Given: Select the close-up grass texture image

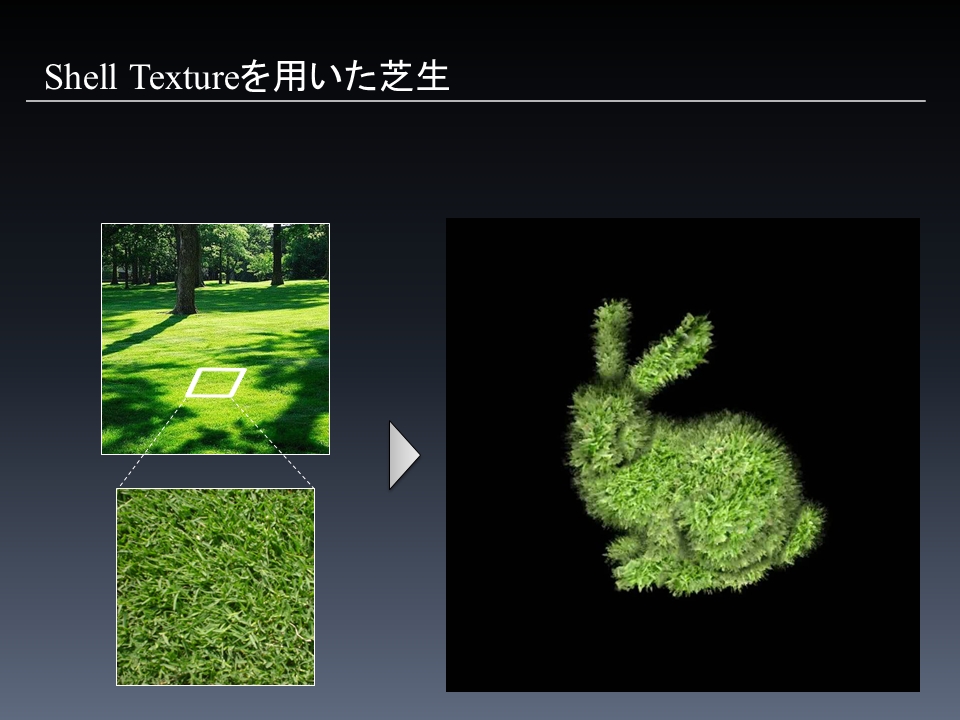Looking at the screenshot, I should pos(216,587).
